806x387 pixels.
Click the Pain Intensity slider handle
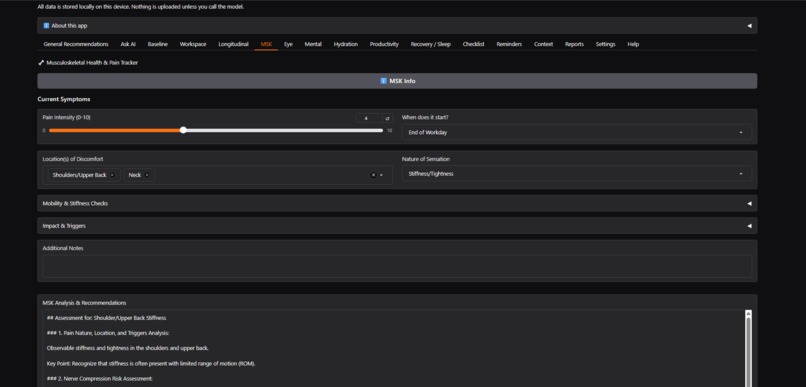(183, 131)
